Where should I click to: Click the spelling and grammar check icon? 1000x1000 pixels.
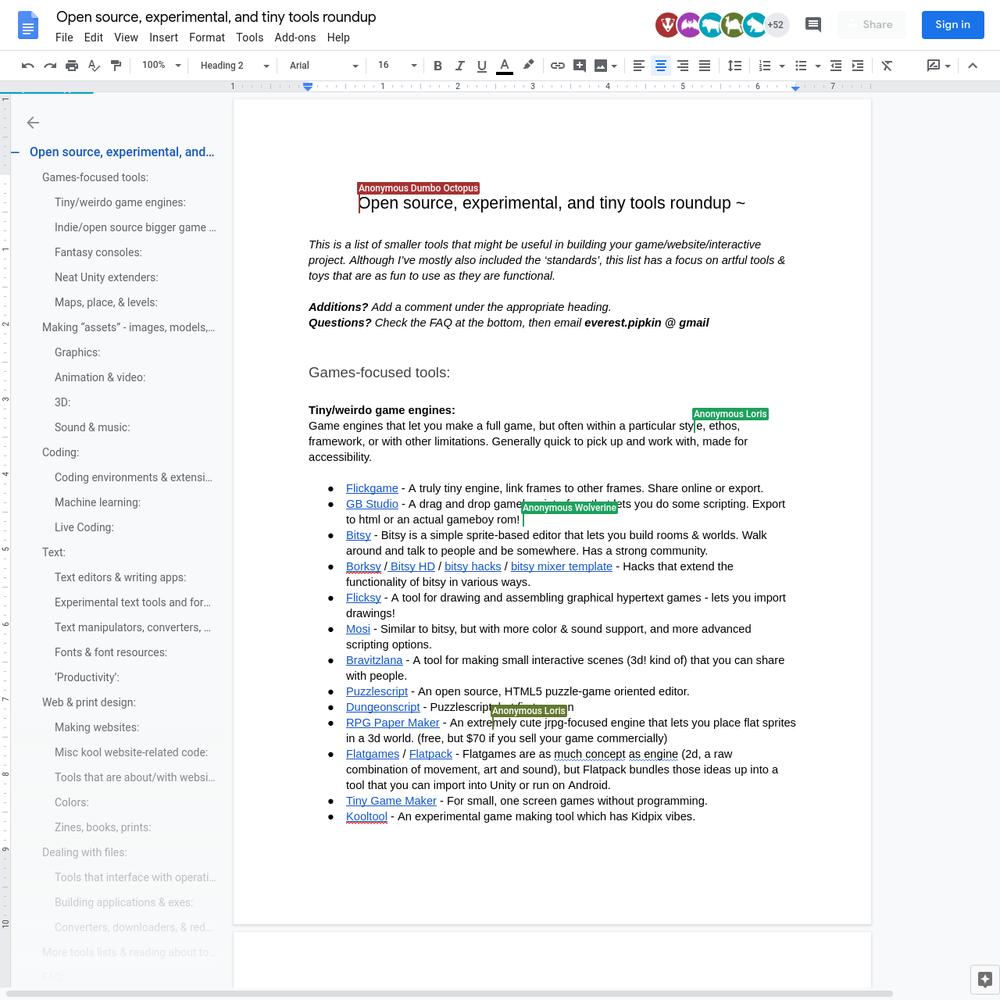tap(94, 66)
